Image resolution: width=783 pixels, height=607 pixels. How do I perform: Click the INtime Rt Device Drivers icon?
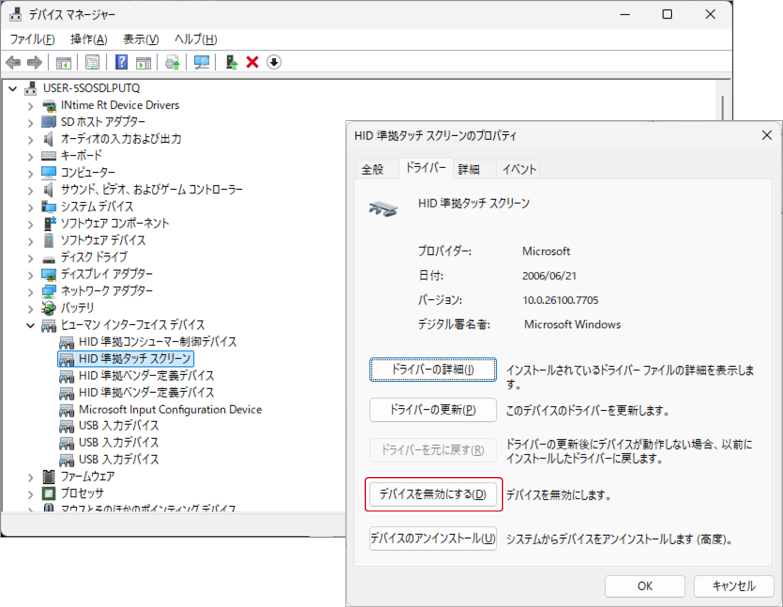[x=49, y=105]
